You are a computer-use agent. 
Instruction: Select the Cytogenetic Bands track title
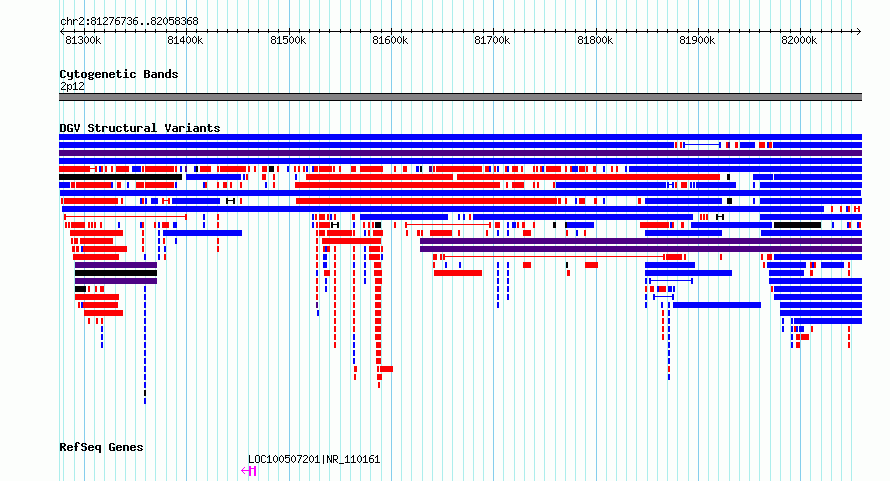[119, 74]
